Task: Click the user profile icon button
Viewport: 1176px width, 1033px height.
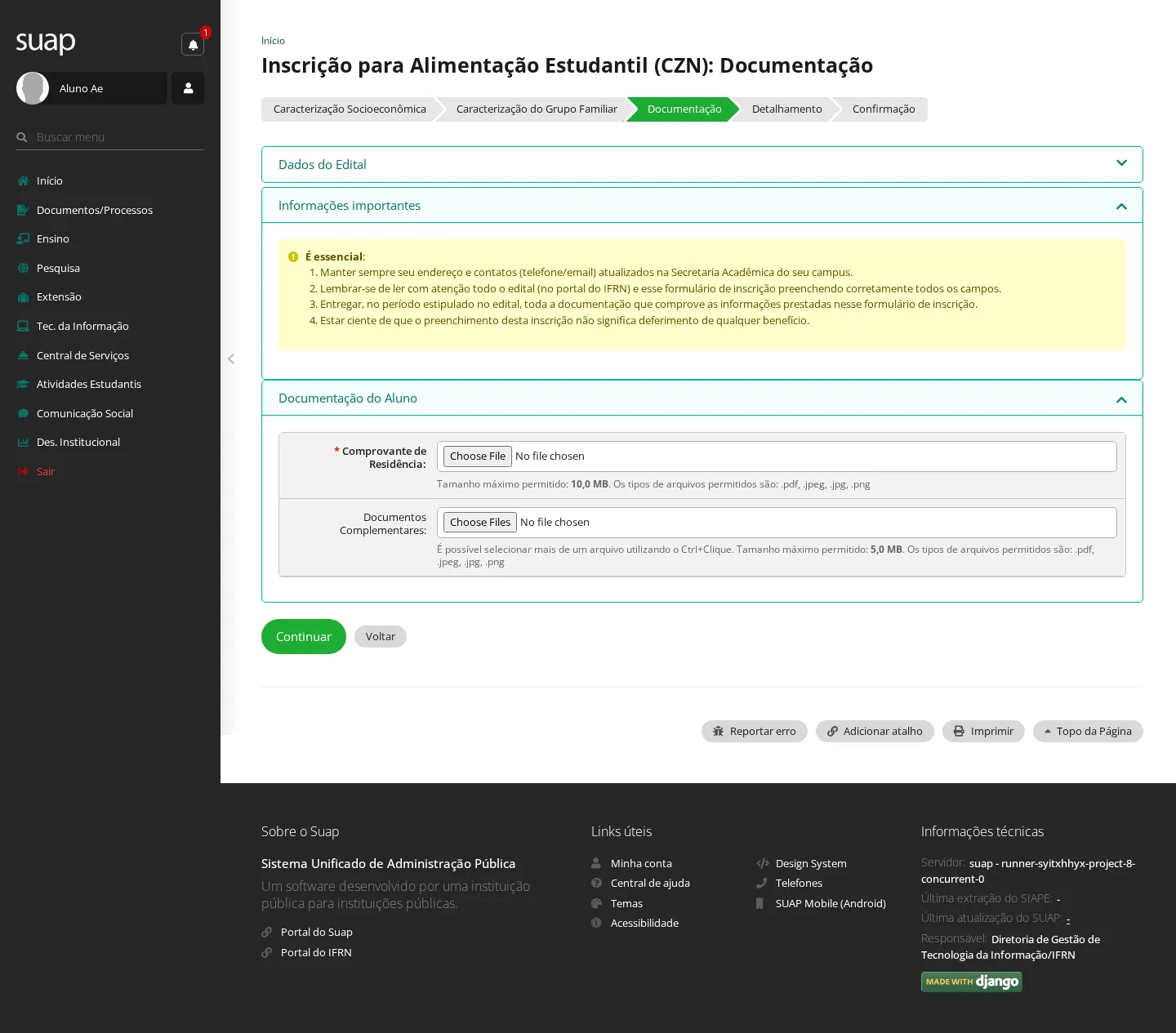Action: pyautogui.click(x=188, y=88)
